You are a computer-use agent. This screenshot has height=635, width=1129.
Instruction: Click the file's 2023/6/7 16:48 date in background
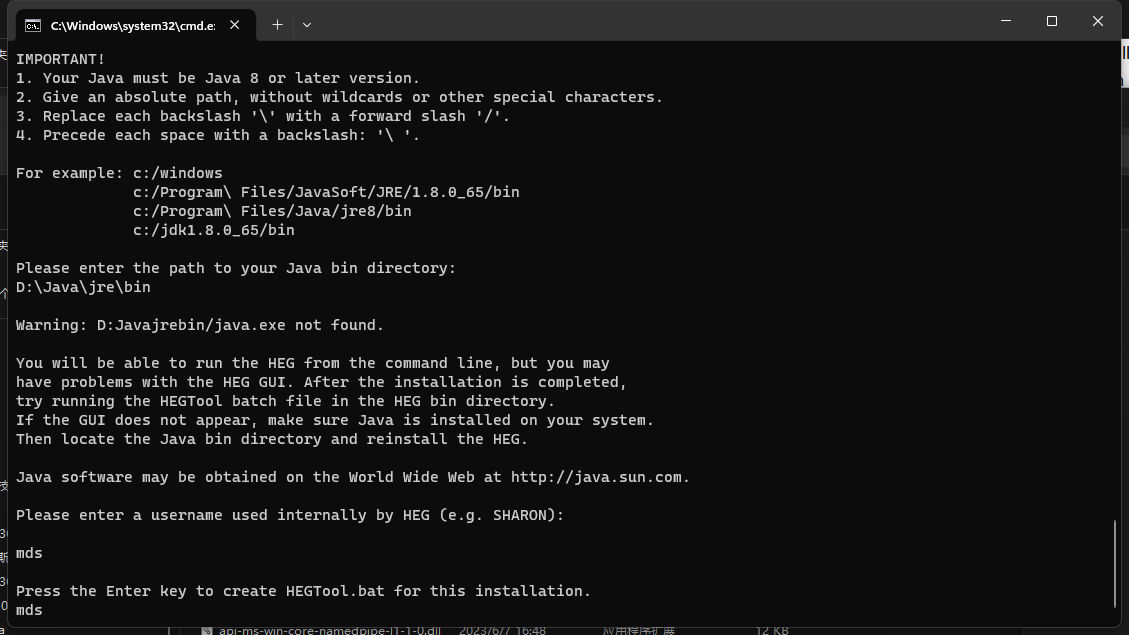click(503, 631)
